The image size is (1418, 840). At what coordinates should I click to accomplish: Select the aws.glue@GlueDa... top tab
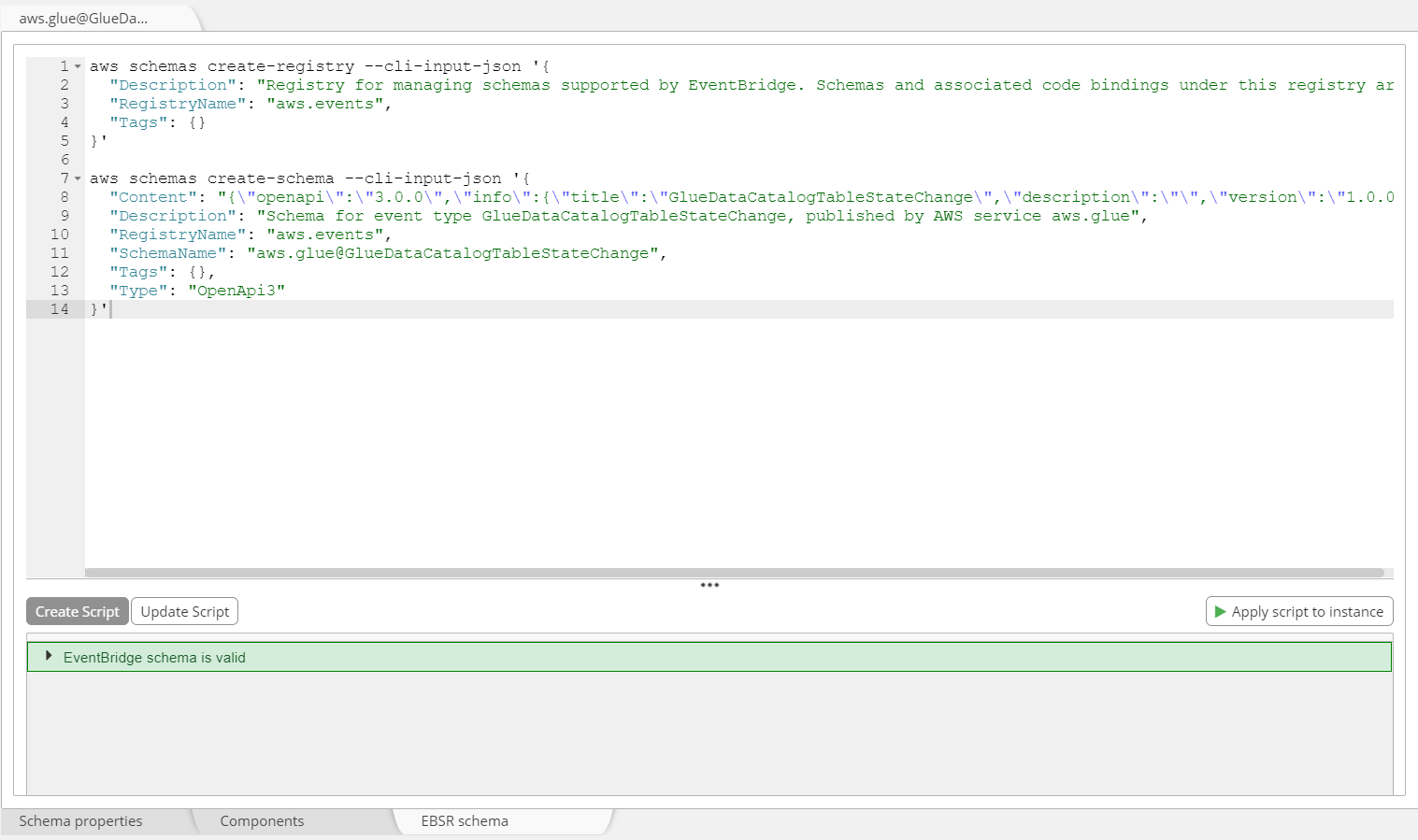pos(83,18)
